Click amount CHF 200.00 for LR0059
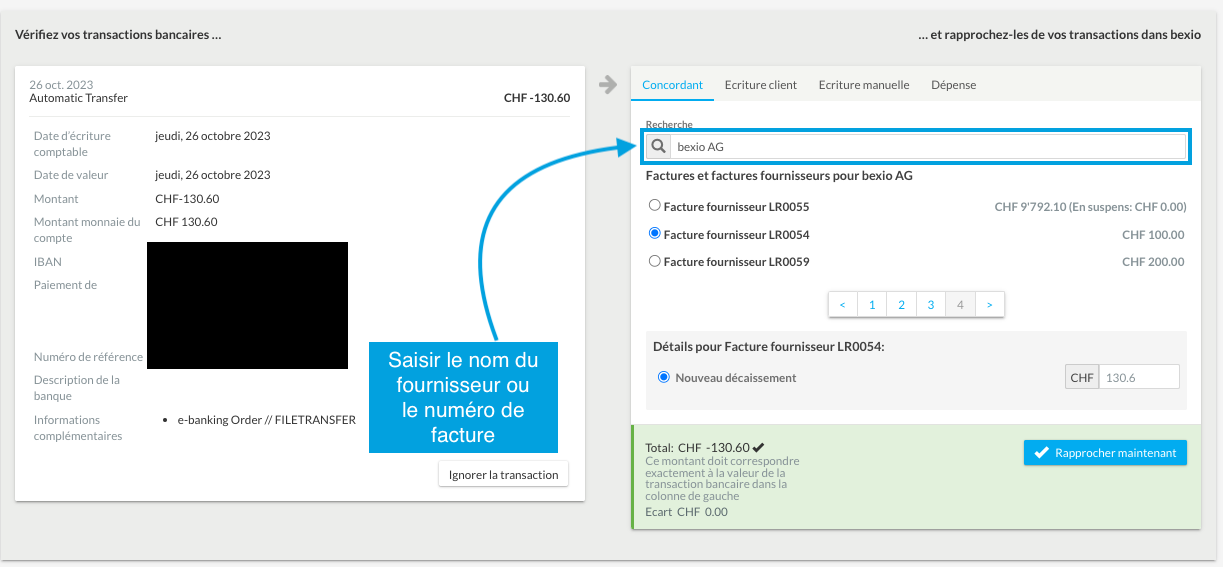 pyautogui.click(x=1153, y=262)
